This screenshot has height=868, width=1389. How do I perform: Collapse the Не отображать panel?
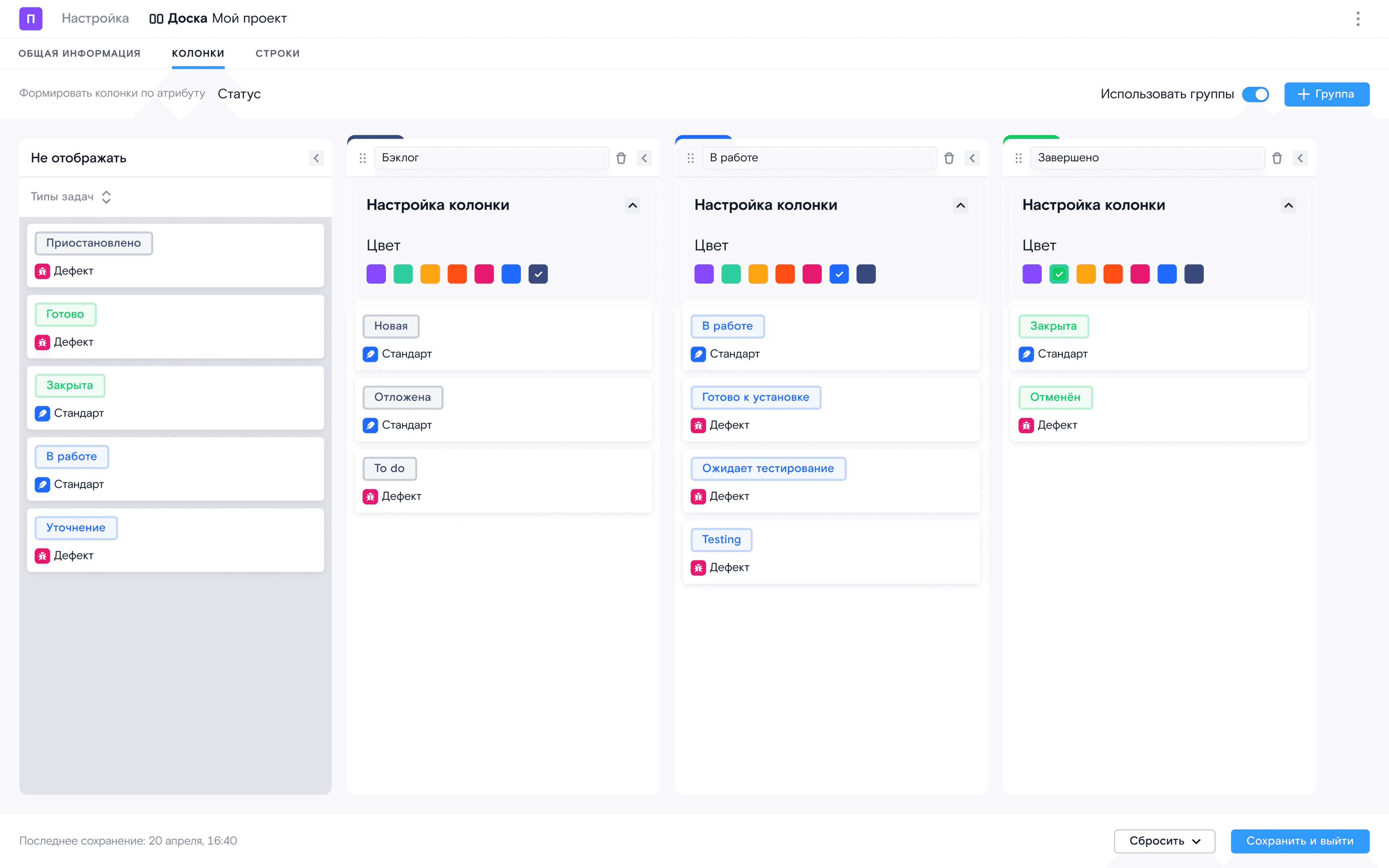pos(316,158)
